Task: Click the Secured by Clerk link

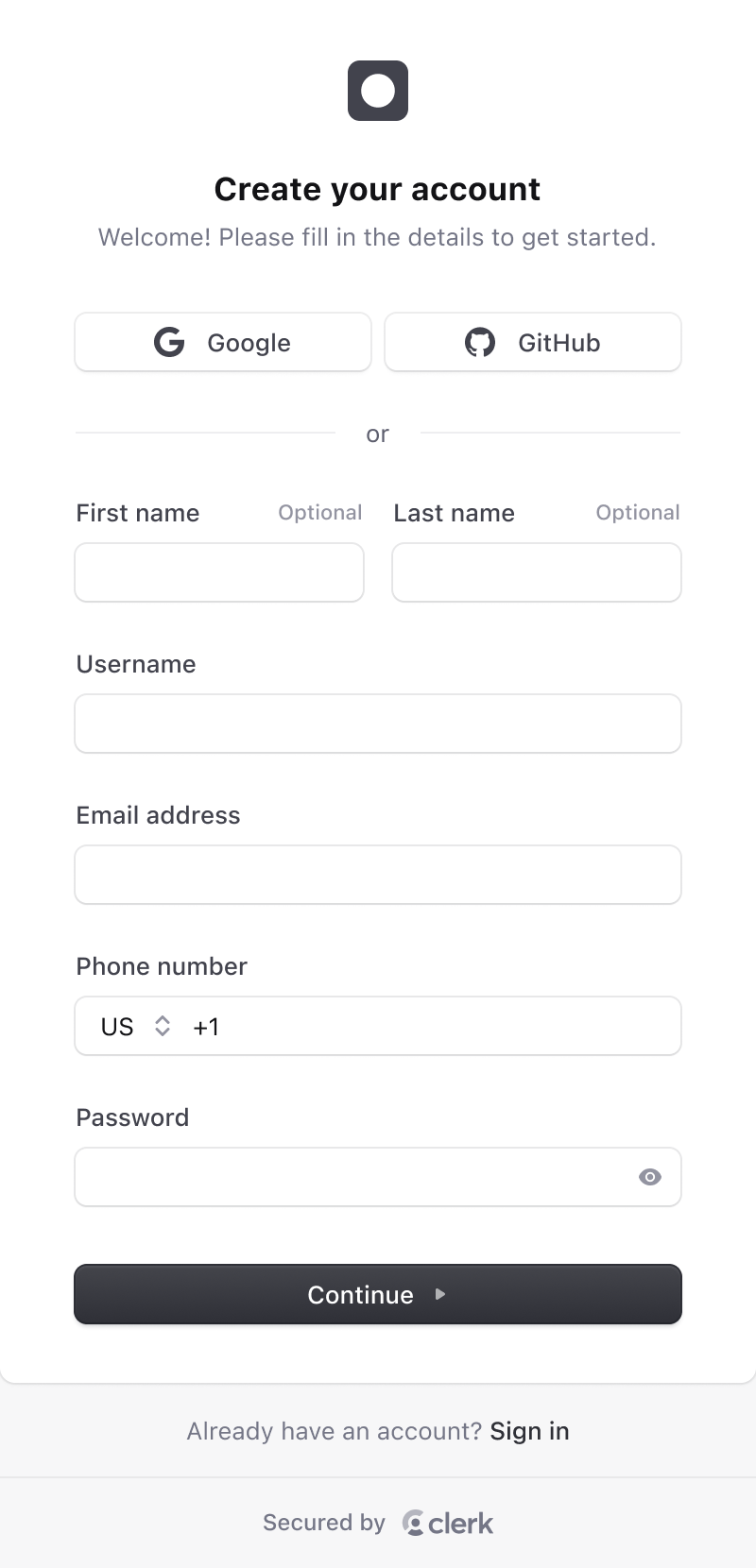Action: 377,1522
